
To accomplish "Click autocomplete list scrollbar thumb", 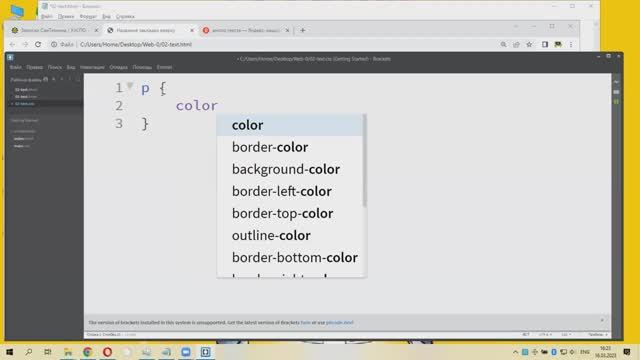I will pyautogui.click(x=364, y=160).
